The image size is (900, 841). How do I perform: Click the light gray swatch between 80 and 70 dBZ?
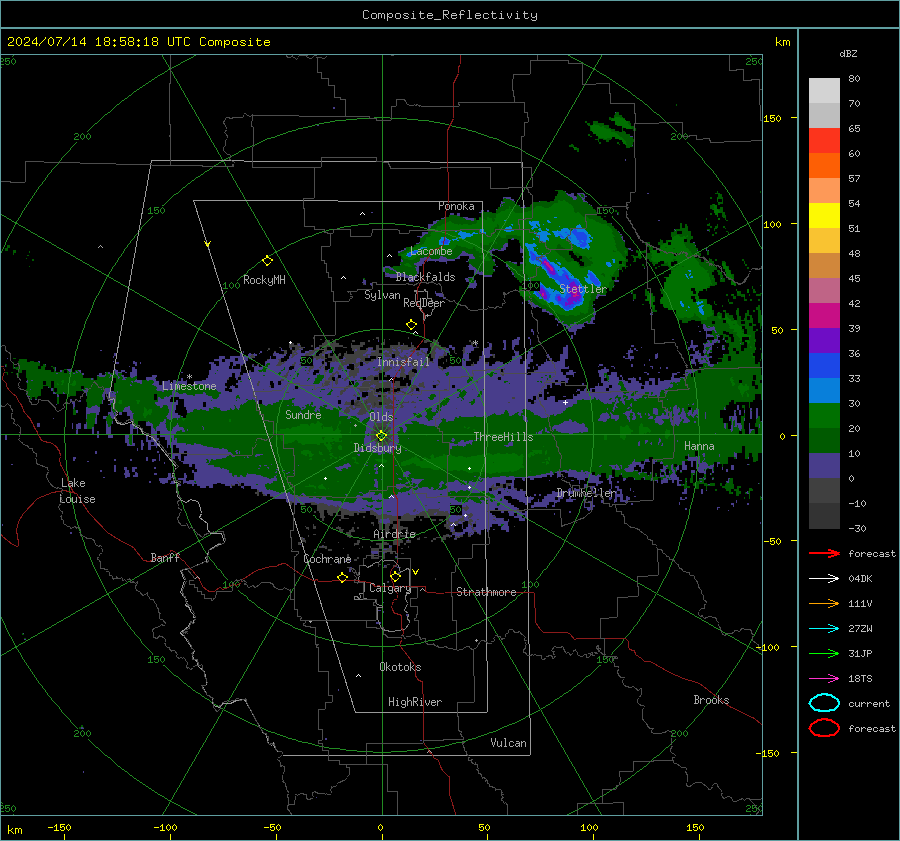[x=824, y=91]
